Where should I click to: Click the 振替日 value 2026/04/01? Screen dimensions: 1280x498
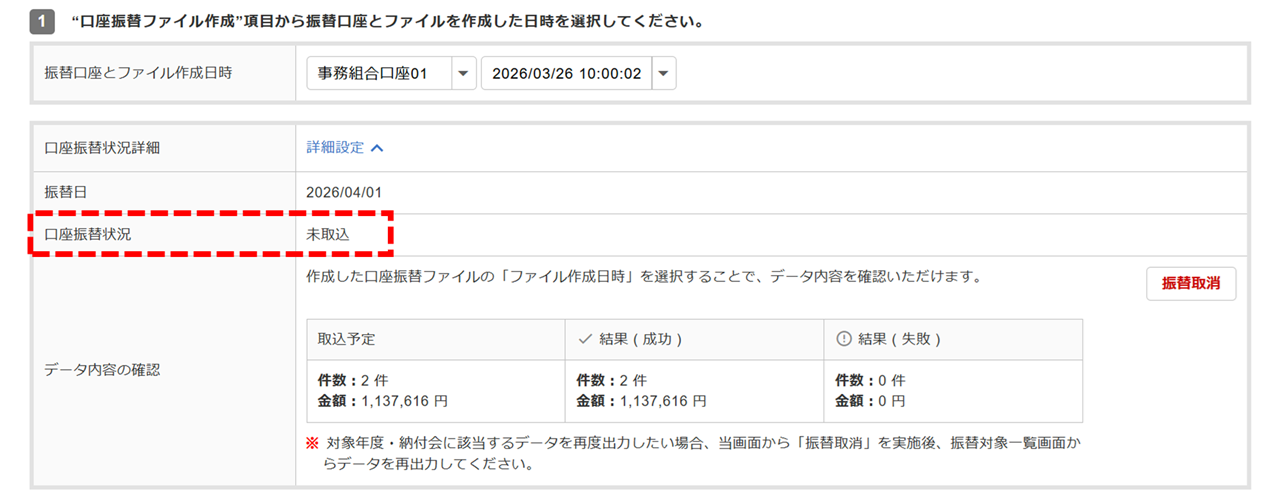pos(344,192)
